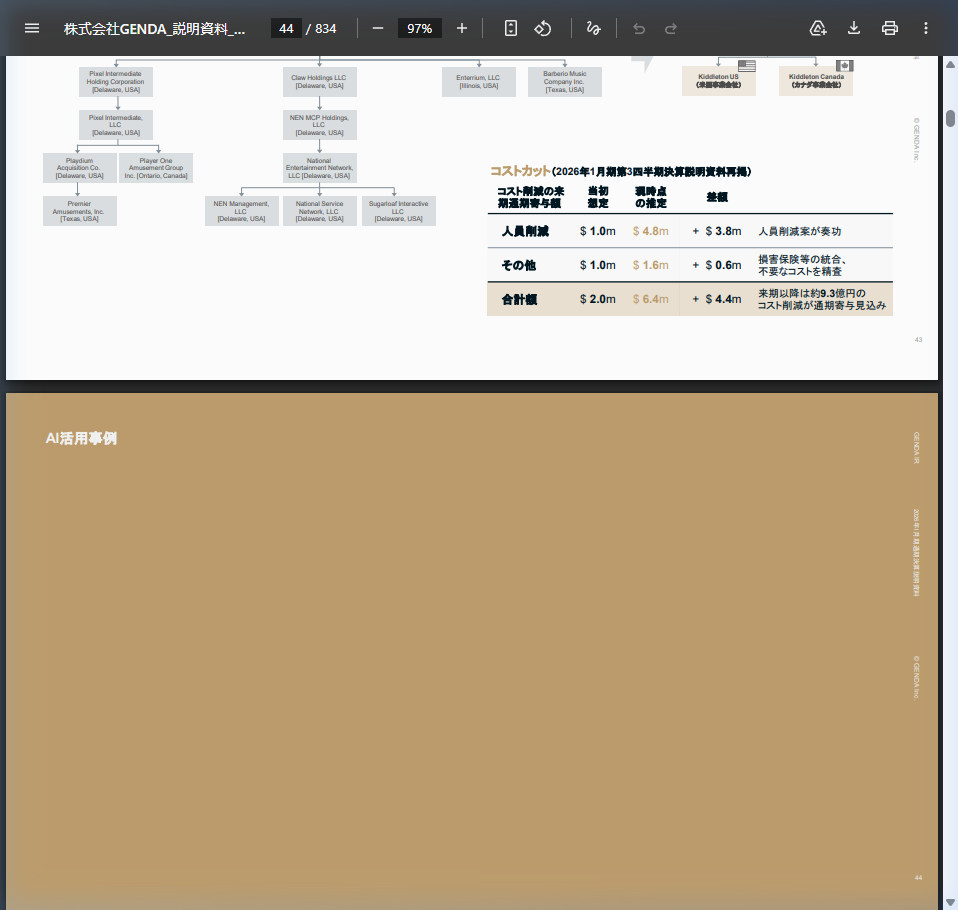
Task: Save the PDF to Google Drive
Action: (818, 28)
